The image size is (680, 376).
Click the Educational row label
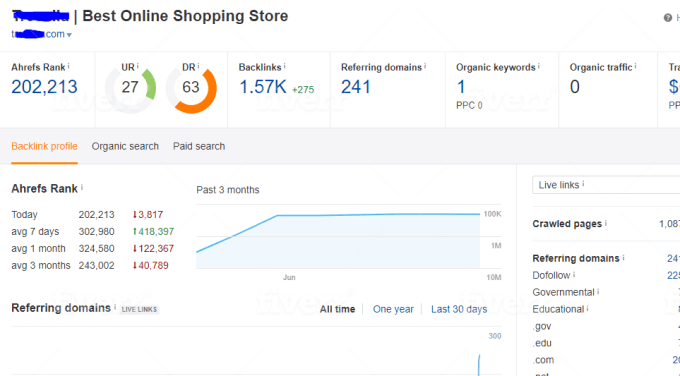(558, 309)
